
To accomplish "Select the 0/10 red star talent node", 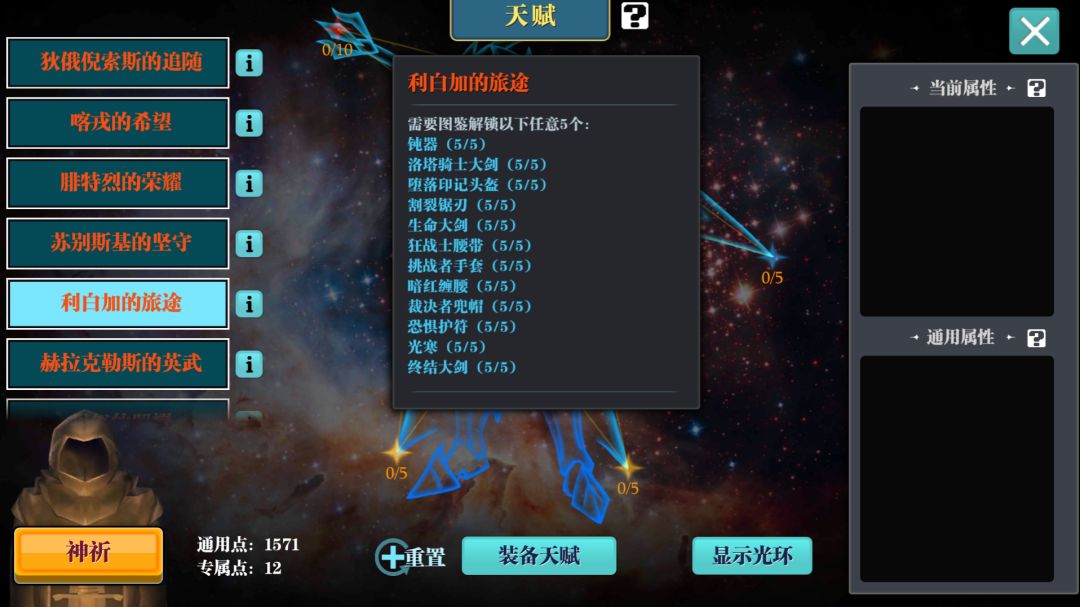I will [337, 31].
